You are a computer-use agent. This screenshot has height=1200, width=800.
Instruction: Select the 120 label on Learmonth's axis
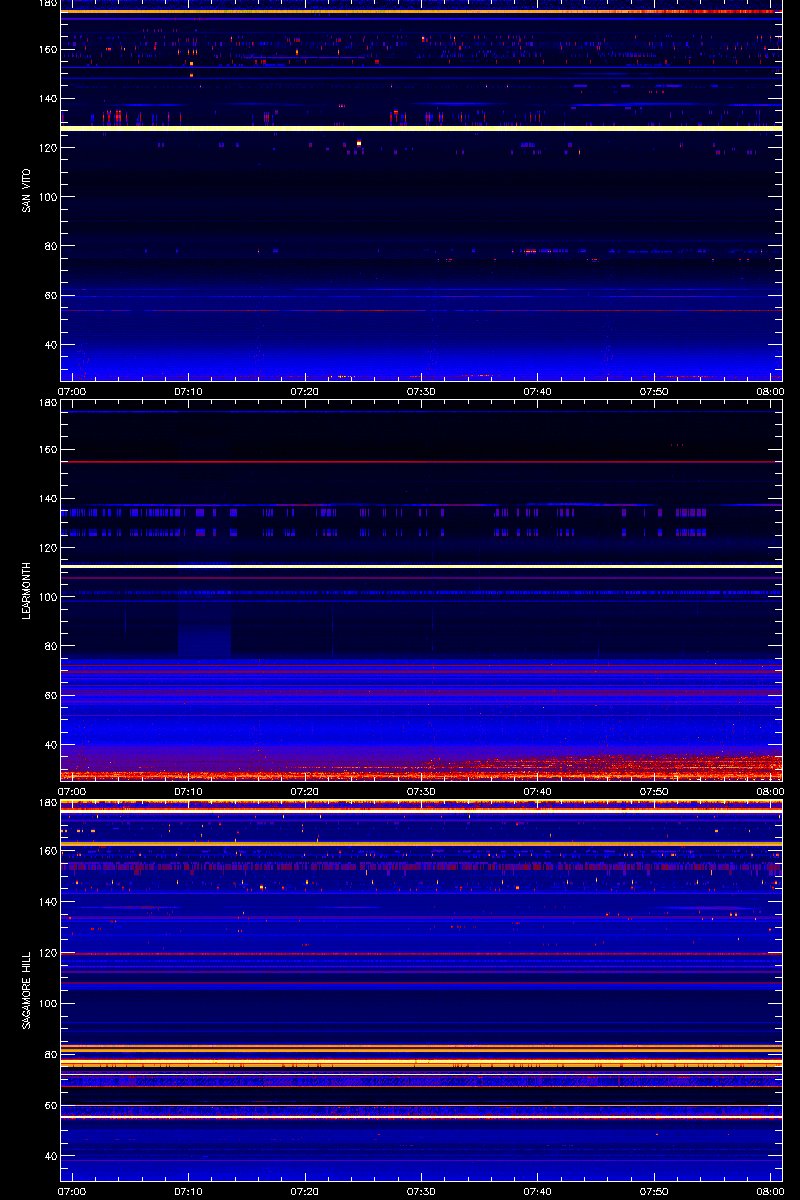tap(48, 548)
